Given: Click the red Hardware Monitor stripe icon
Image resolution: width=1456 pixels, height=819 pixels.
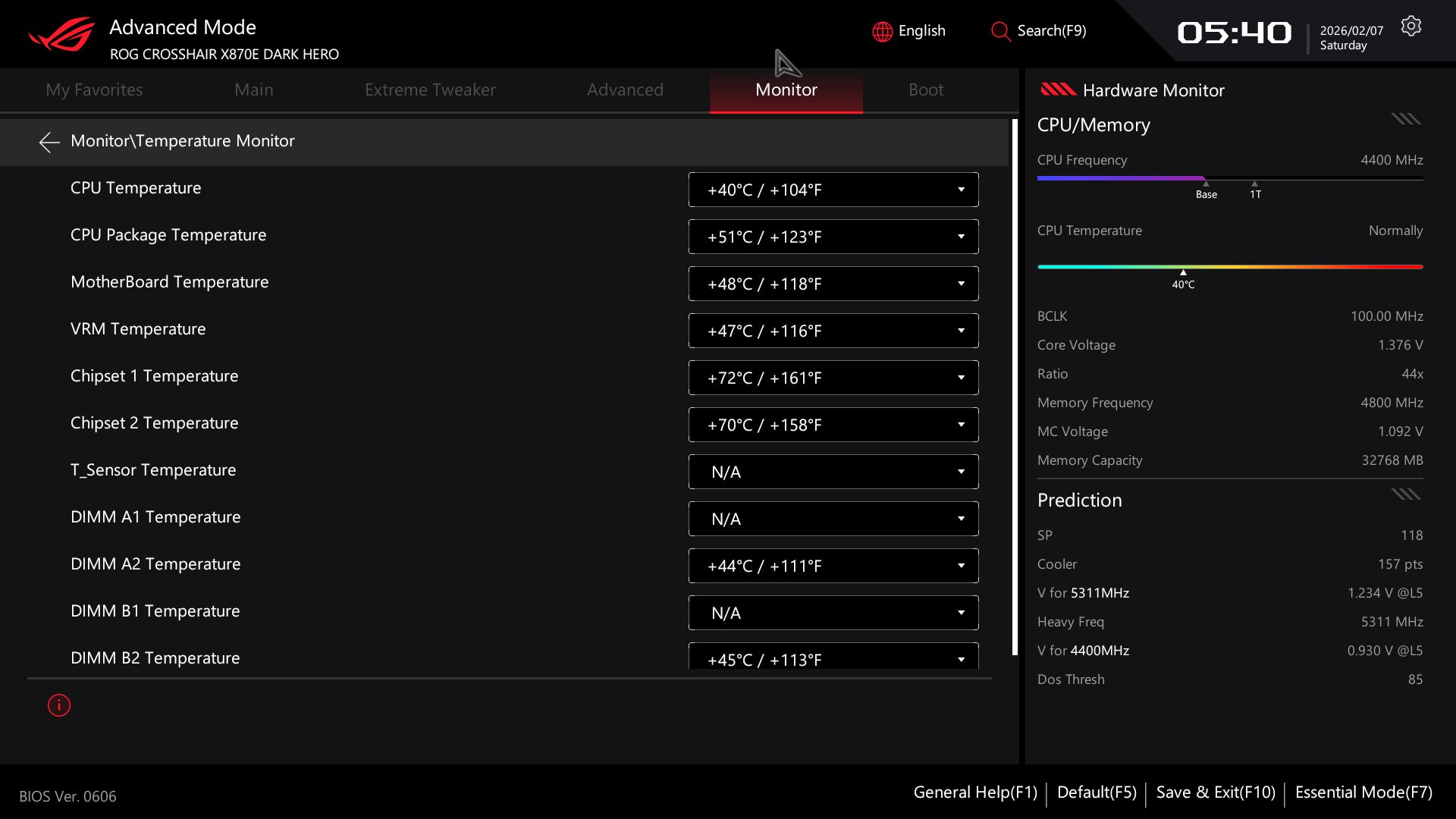Looking at the screenshot, I should pos(1058,89).
